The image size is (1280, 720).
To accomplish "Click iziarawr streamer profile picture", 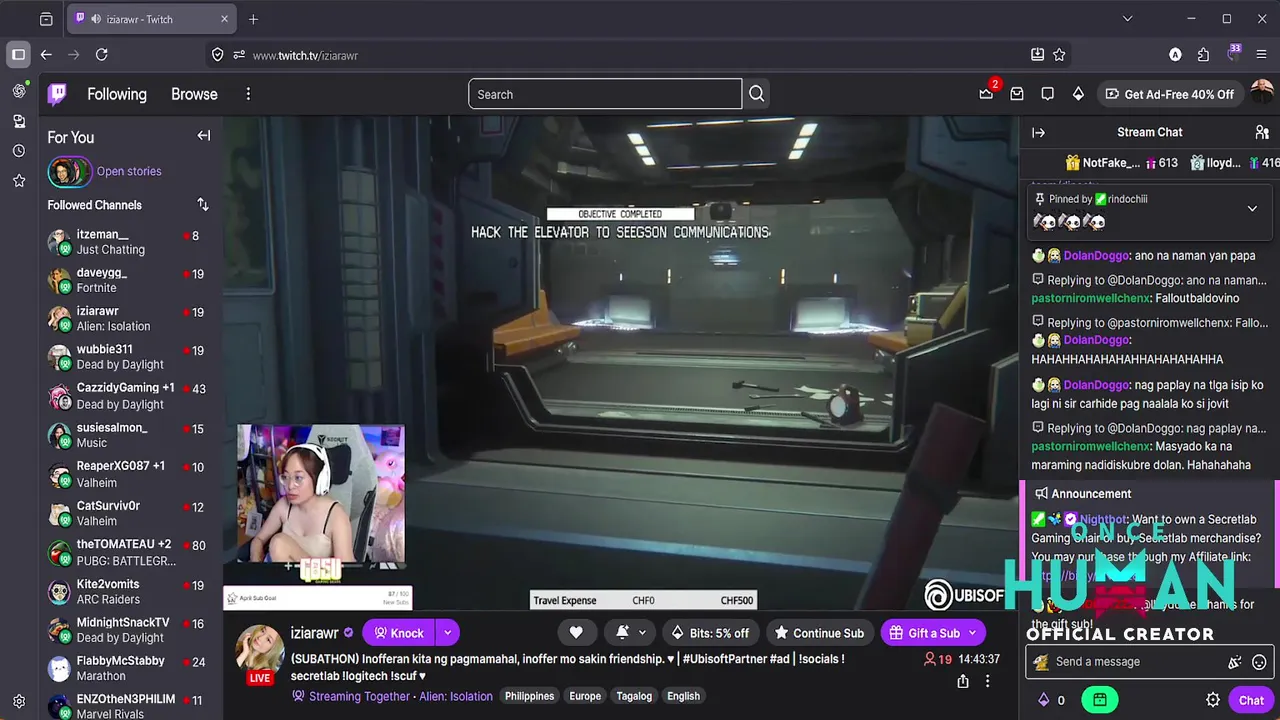I will (x=260, y=650).
